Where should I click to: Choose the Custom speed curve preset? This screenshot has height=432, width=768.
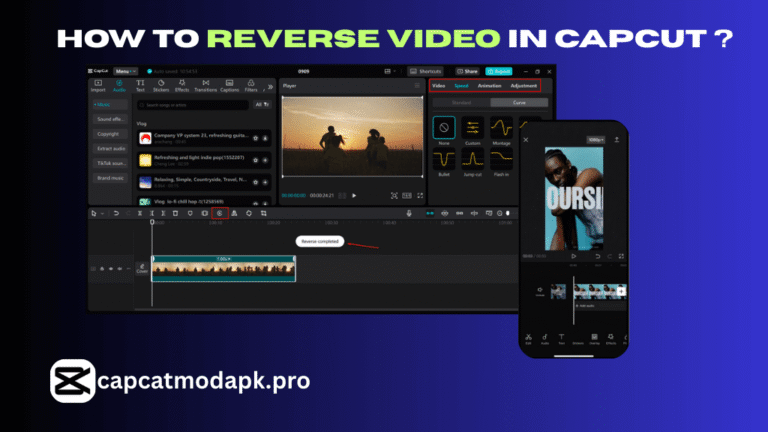click(473, 128)
